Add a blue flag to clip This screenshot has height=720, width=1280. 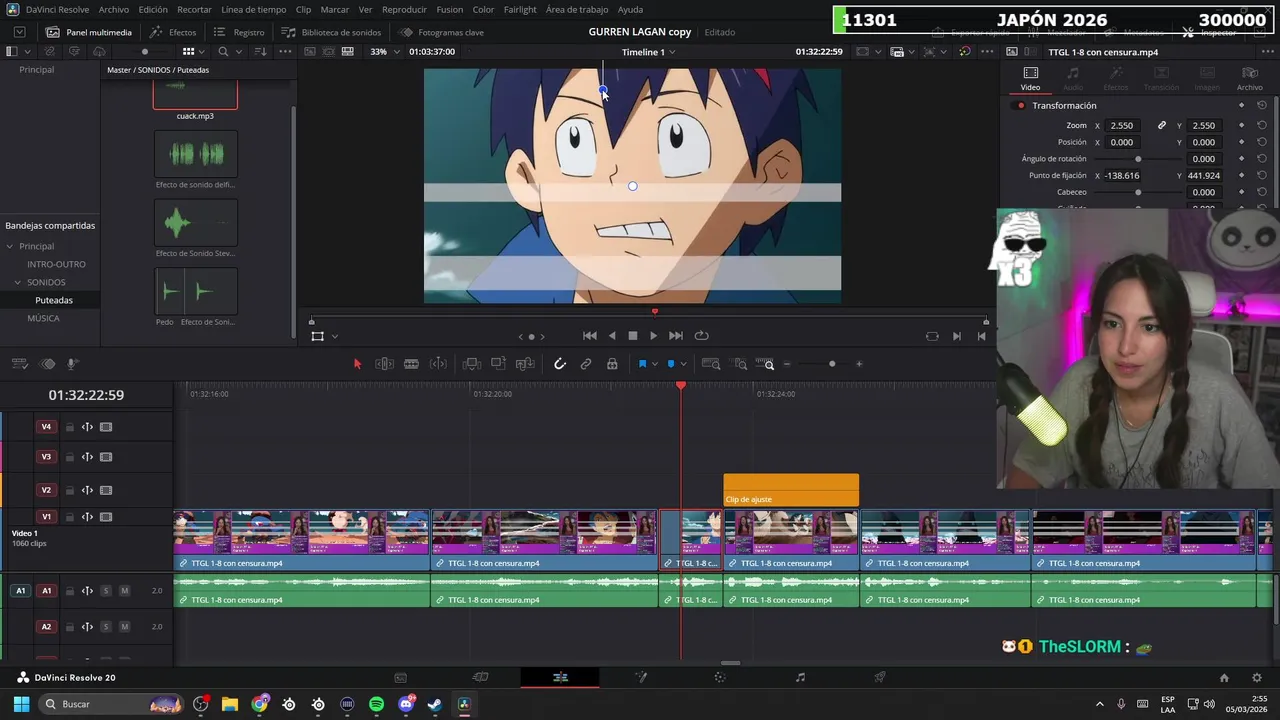pos(642,364)
